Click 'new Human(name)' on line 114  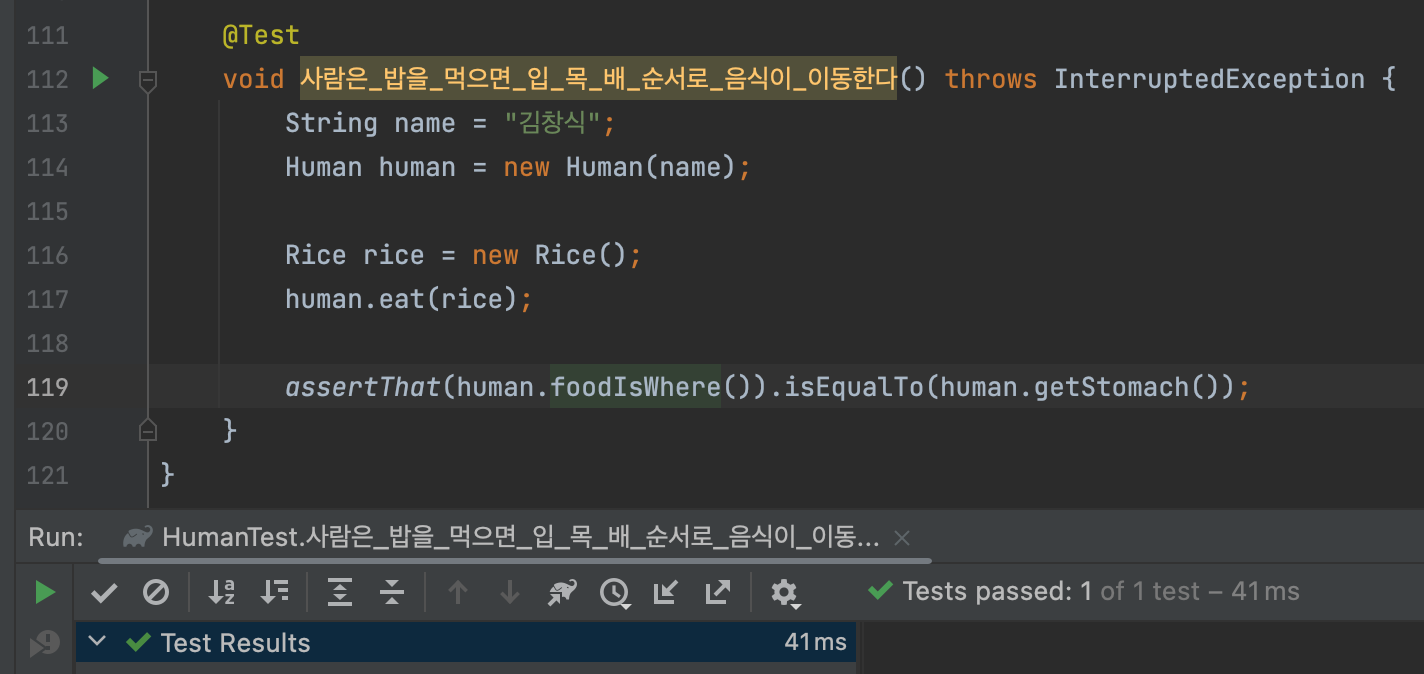pyautogui.click(x=619, y=167)
